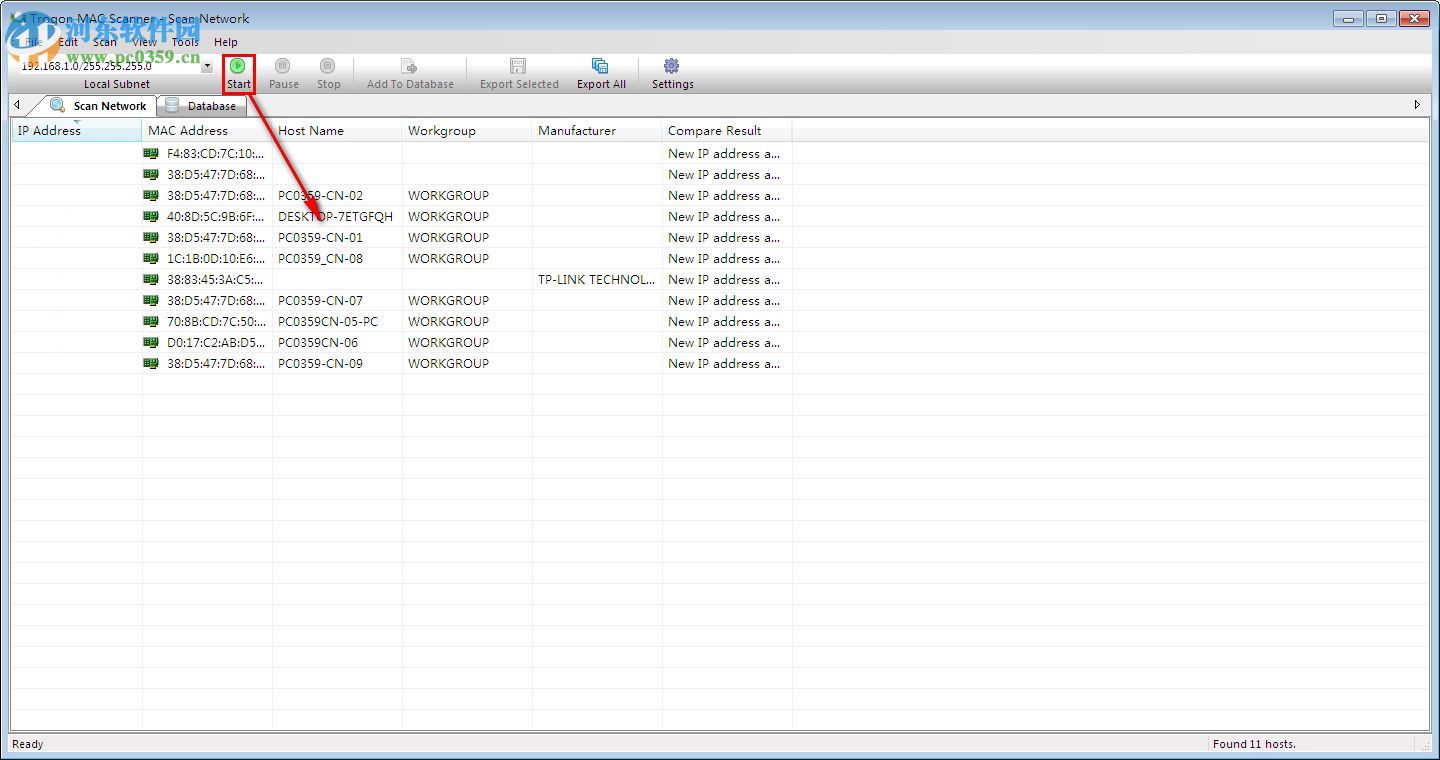
Task: Click the Ready status bar text
Action: tap(28, 744)
